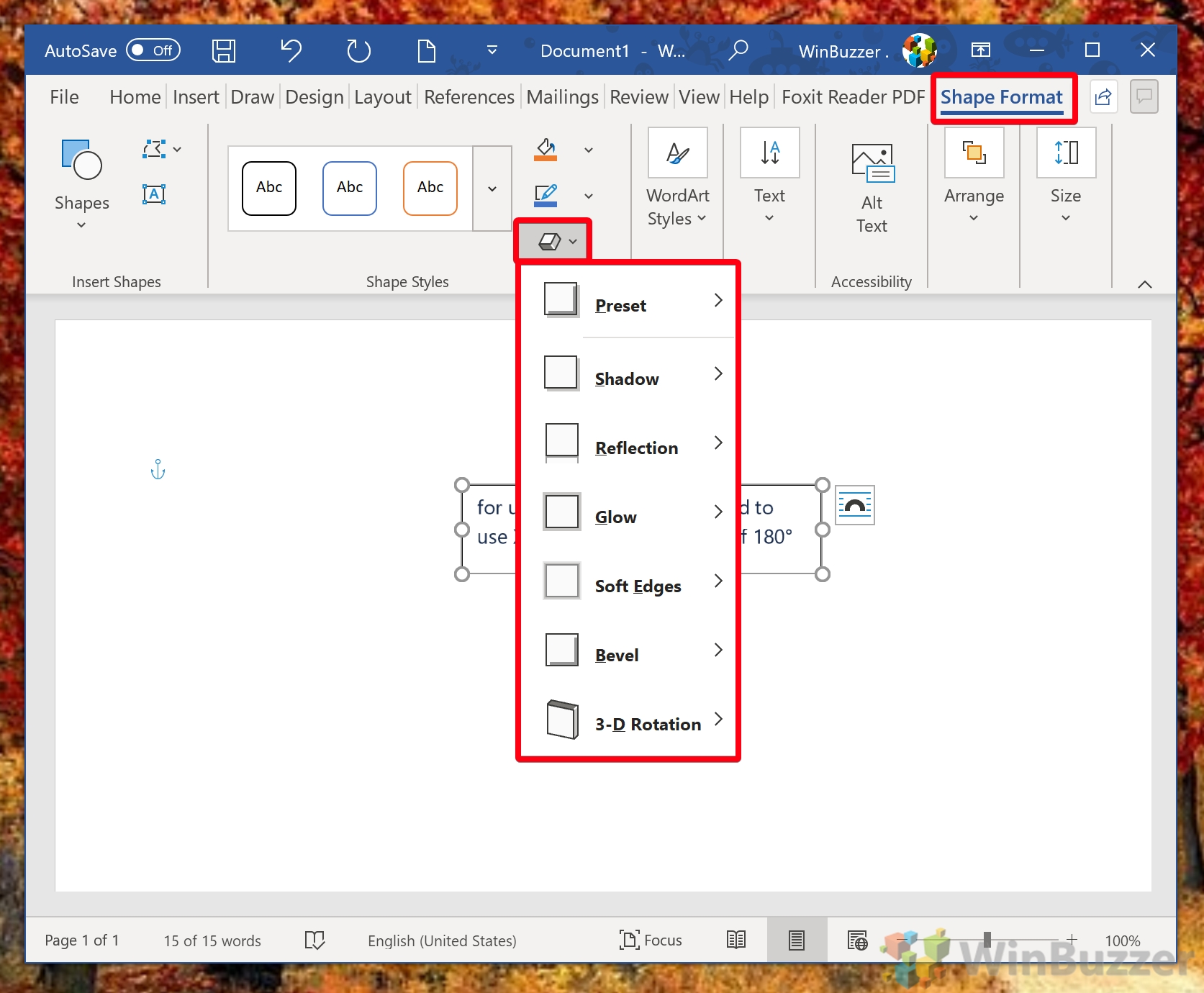The width and height of the screenshot is (1204, 993).
Task: Switch to the Layout tab
Action: [383, 97]
